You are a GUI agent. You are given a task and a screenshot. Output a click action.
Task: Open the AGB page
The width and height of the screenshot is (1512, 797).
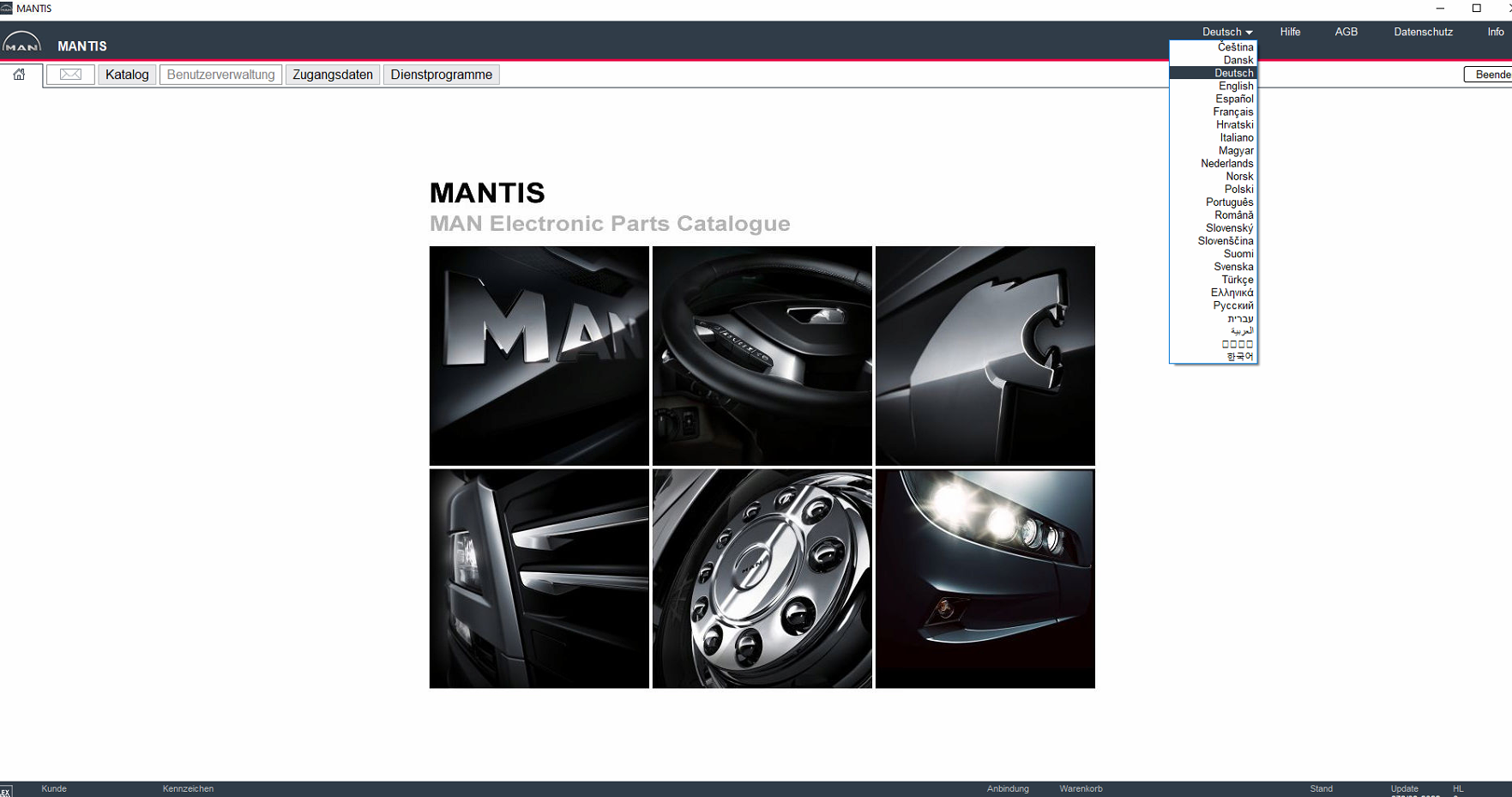pos(1346,32)
